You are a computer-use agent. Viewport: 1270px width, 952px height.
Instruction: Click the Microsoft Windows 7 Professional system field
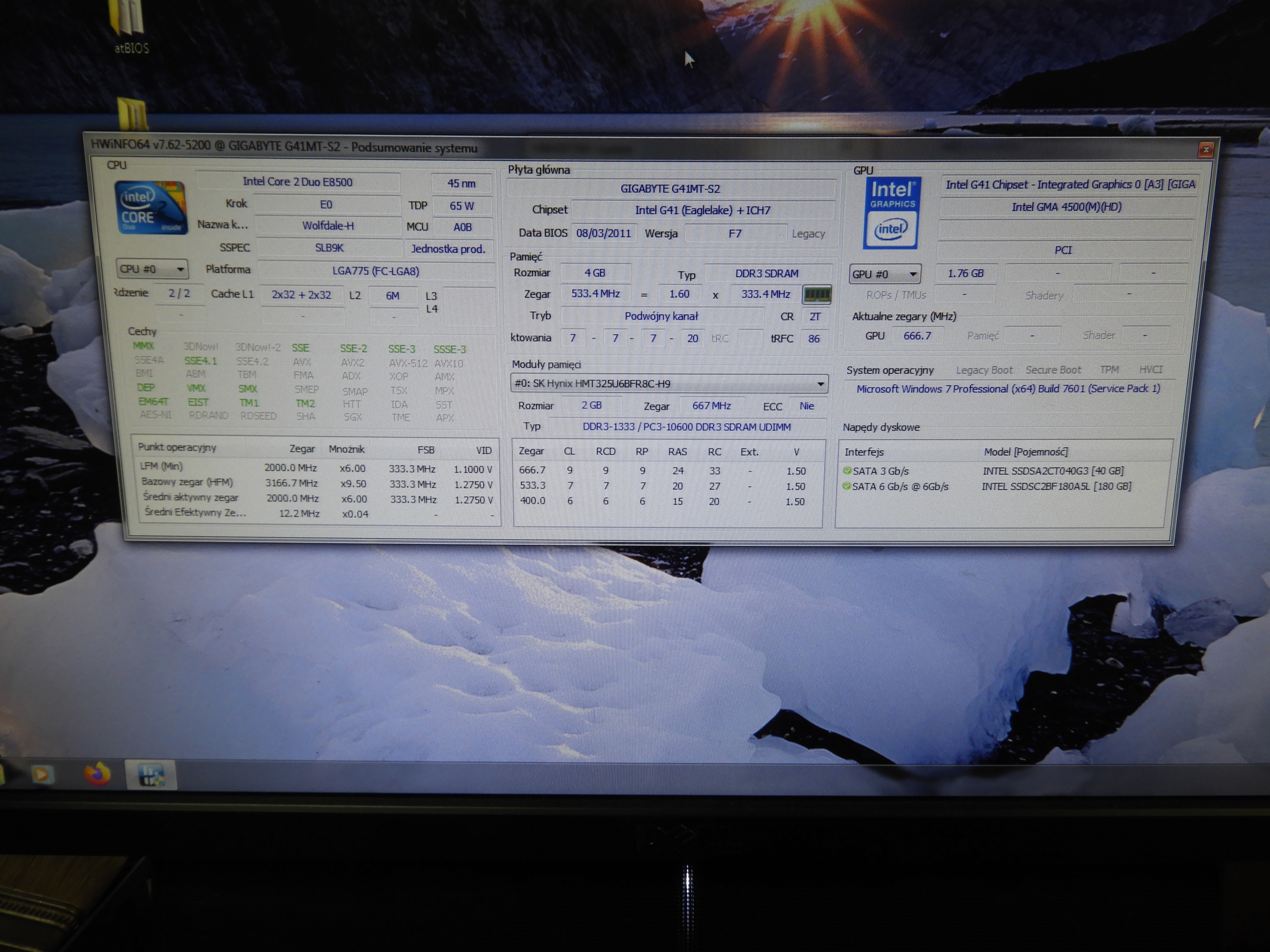1009,389
